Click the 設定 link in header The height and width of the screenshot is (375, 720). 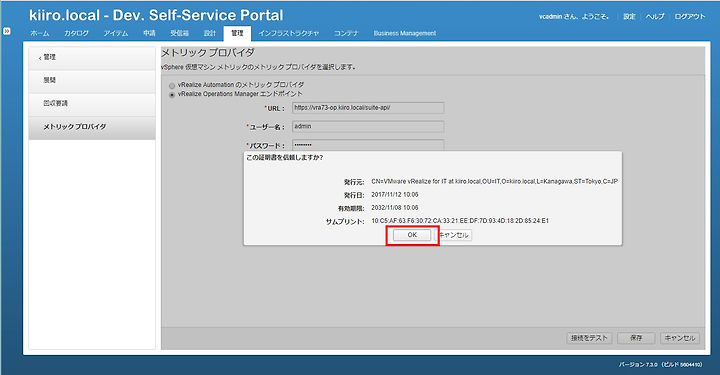click(629, 17)
